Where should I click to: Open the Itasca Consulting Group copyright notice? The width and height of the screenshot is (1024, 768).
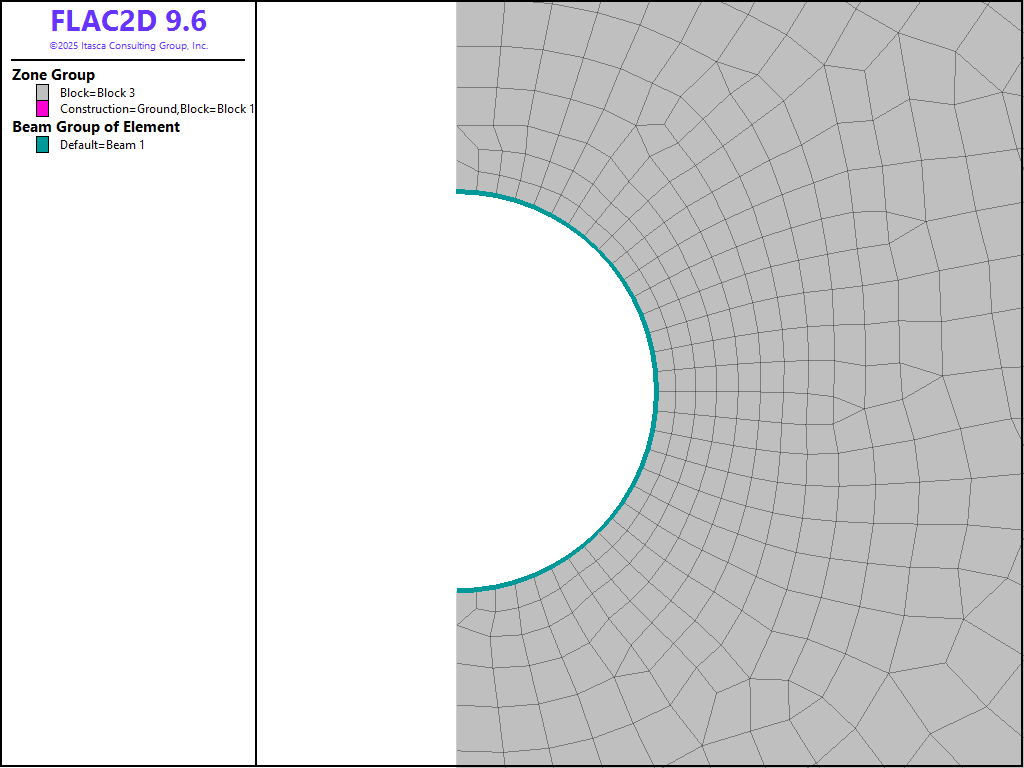(128, 46)
